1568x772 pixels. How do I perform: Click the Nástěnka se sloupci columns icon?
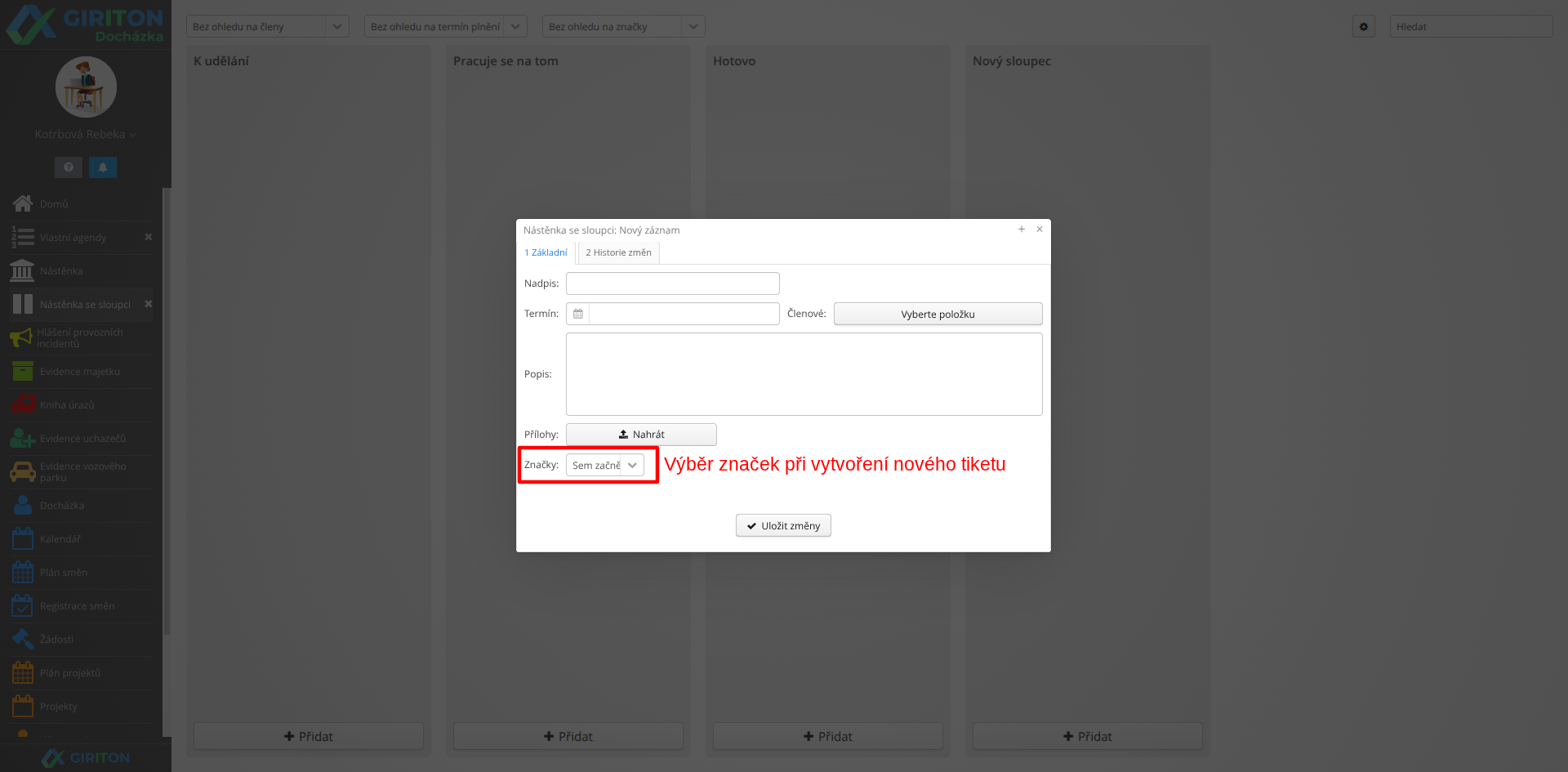point(23,304)
